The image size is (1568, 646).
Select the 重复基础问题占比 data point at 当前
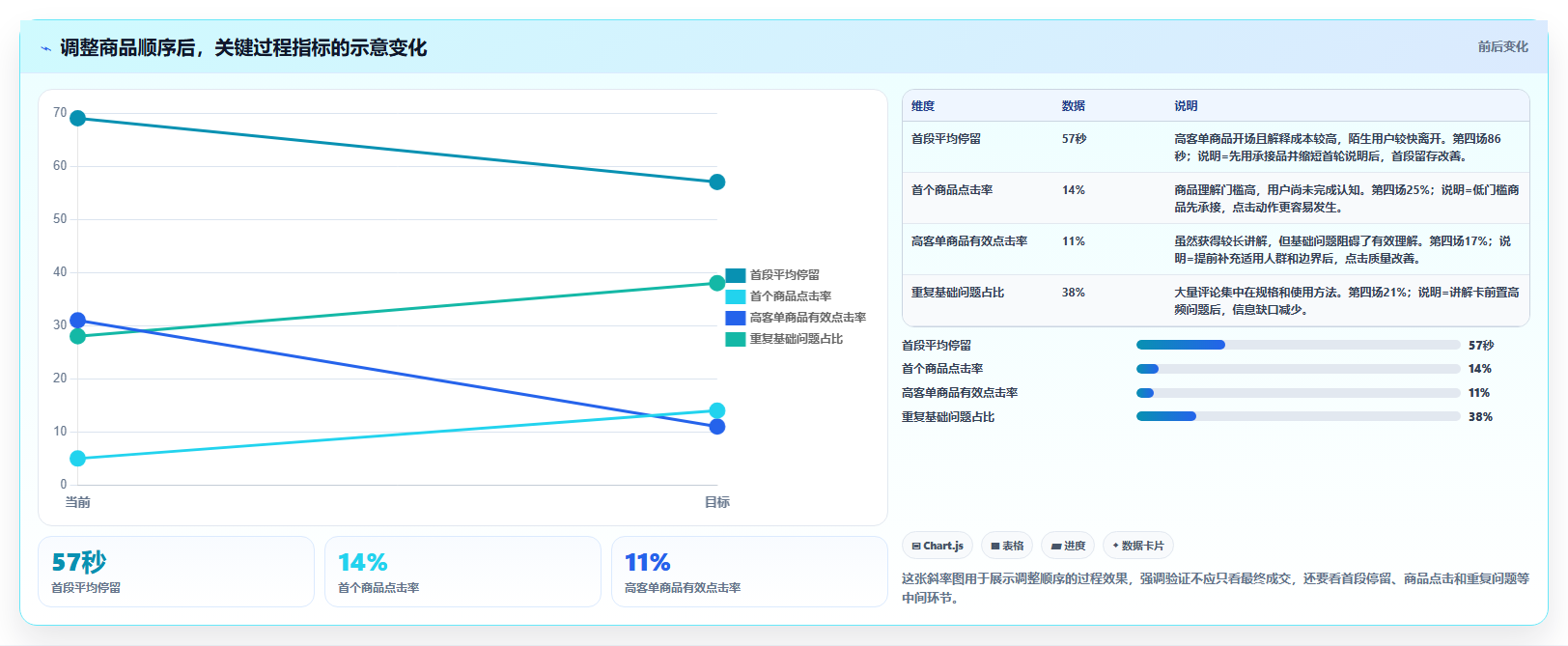[x=78, y=336]
